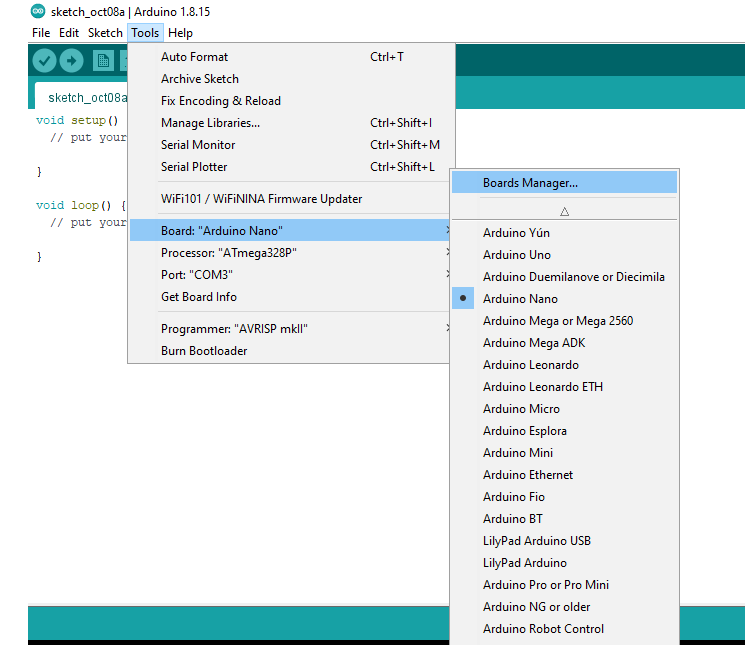Select the Arduino Yún board
Screen dimensions: 745x645
pyautogui.click(x=564, y=233)
